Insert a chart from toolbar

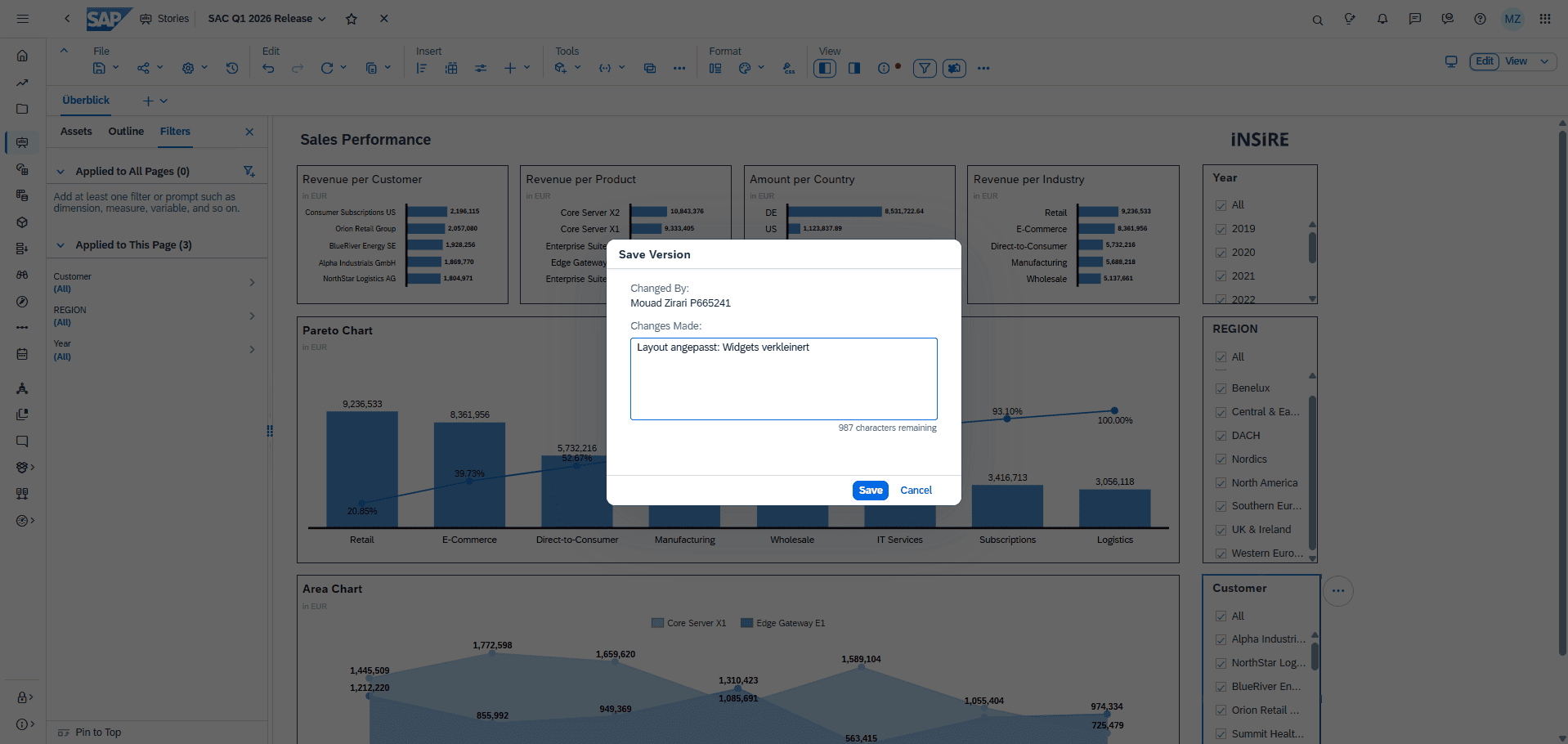[x=422, y=69]
